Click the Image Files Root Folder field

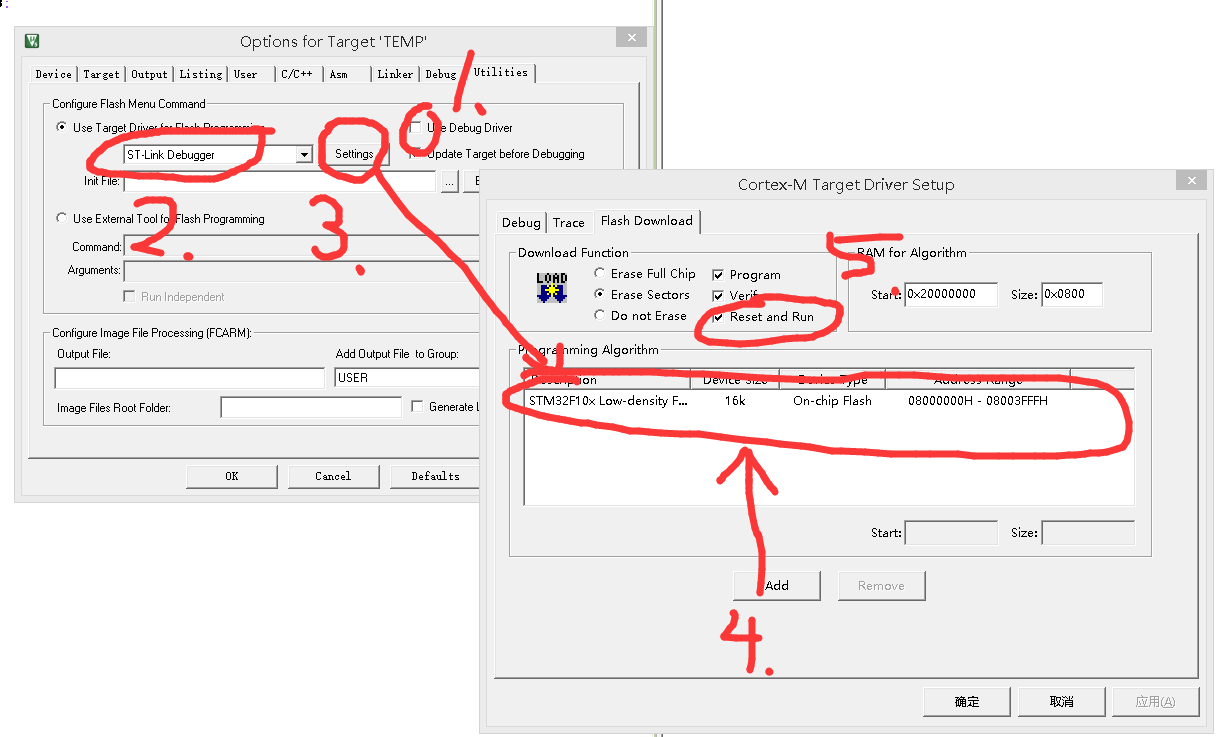pos(311,407)
